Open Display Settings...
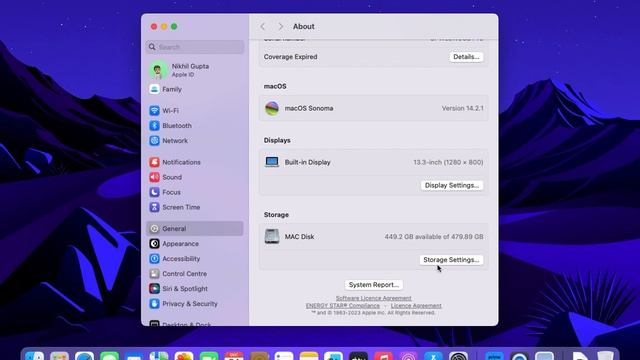This screenshot has height=360, width=640. point(452,185)
